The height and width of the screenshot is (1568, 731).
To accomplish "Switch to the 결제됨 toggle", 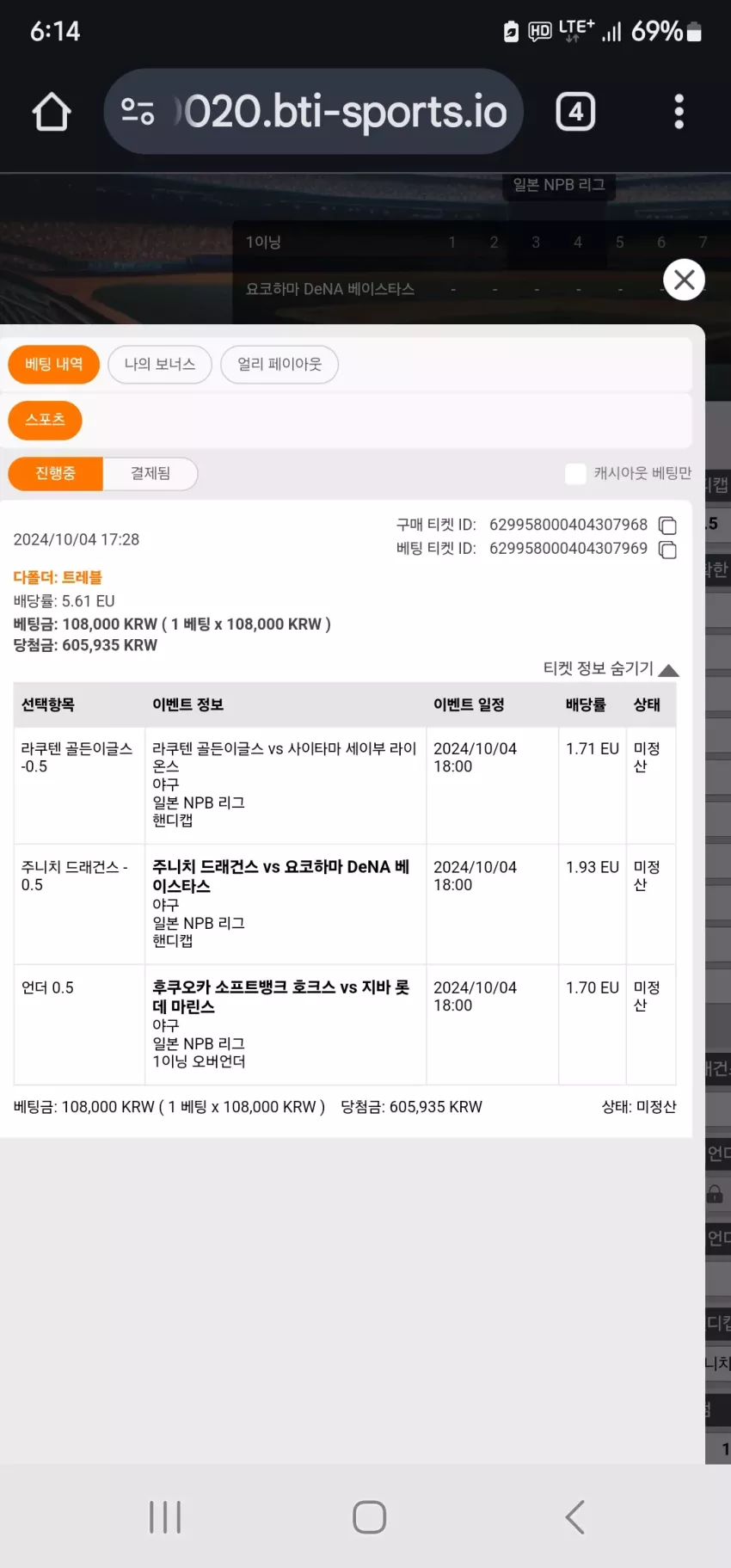I will tap(150, 474).
